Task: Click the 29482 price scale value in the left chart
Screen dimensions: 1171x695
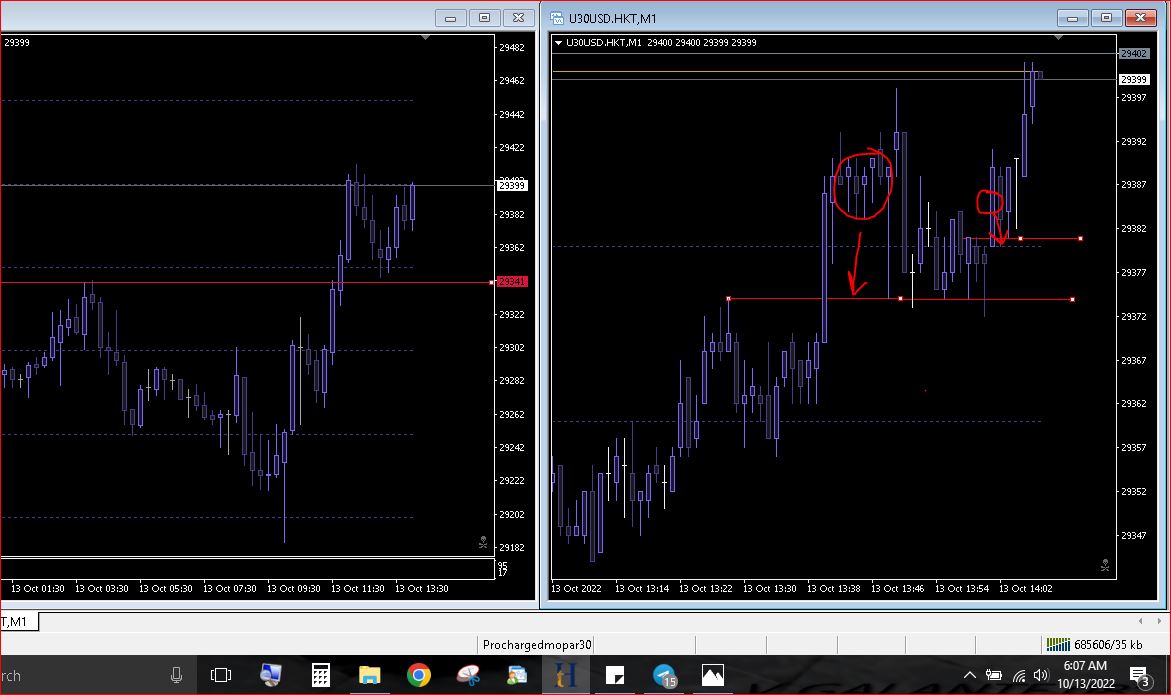Action: 512,47
